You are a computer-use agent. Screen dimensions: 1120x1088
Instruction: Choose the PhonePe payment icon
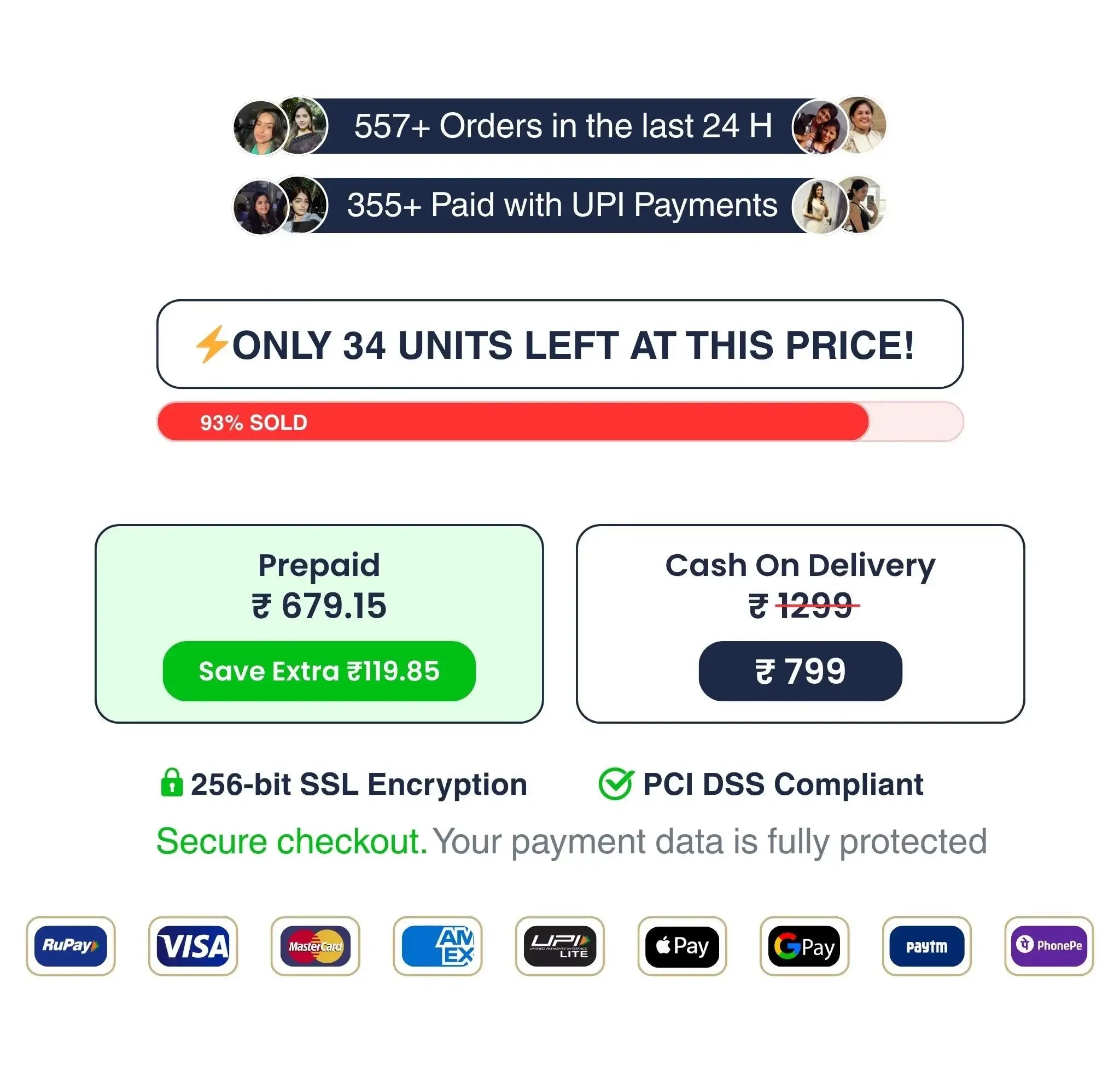pos(1048,946)
